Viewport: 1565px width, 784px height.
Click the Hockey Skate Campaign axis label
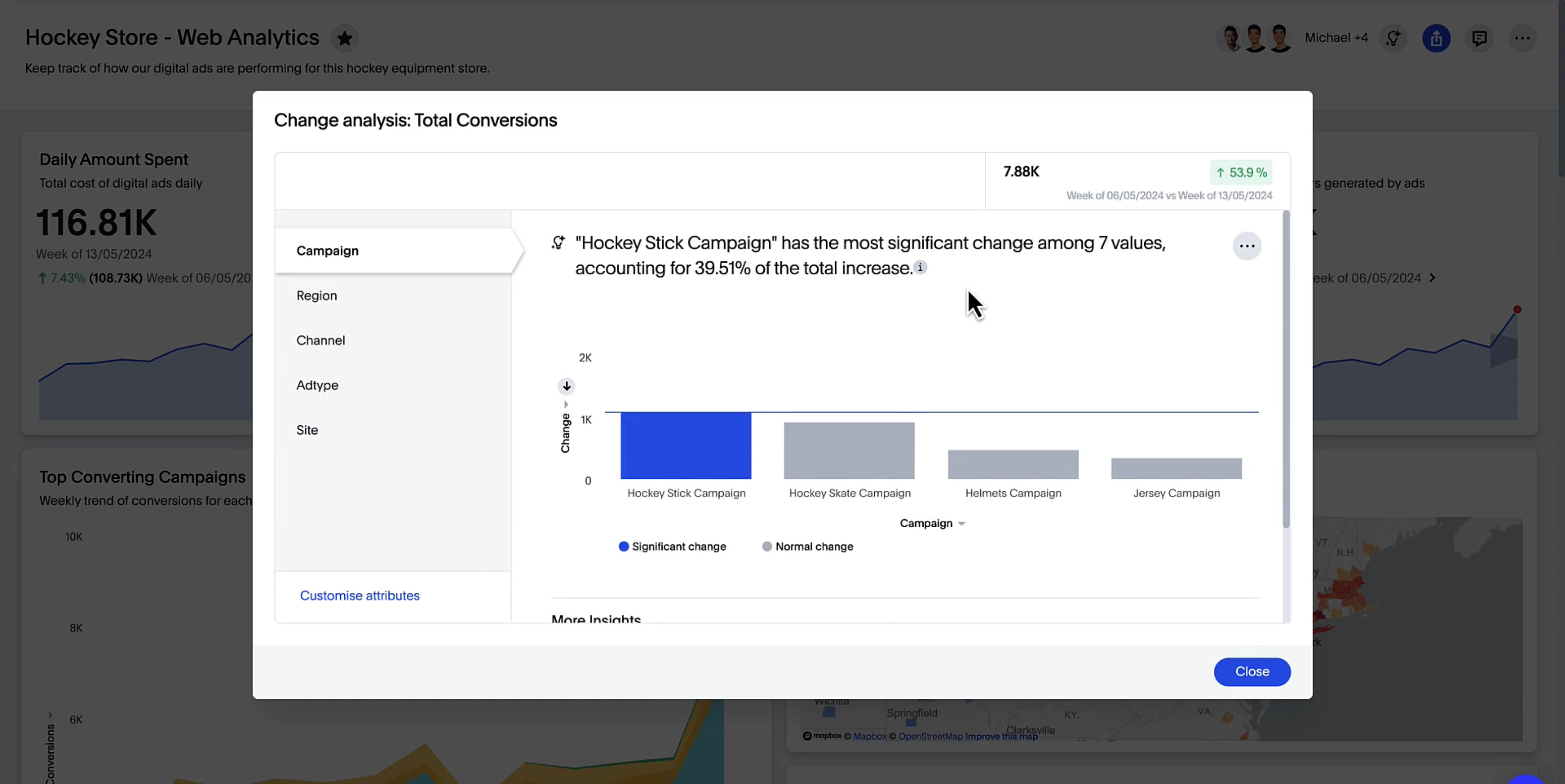click(849, 493)
